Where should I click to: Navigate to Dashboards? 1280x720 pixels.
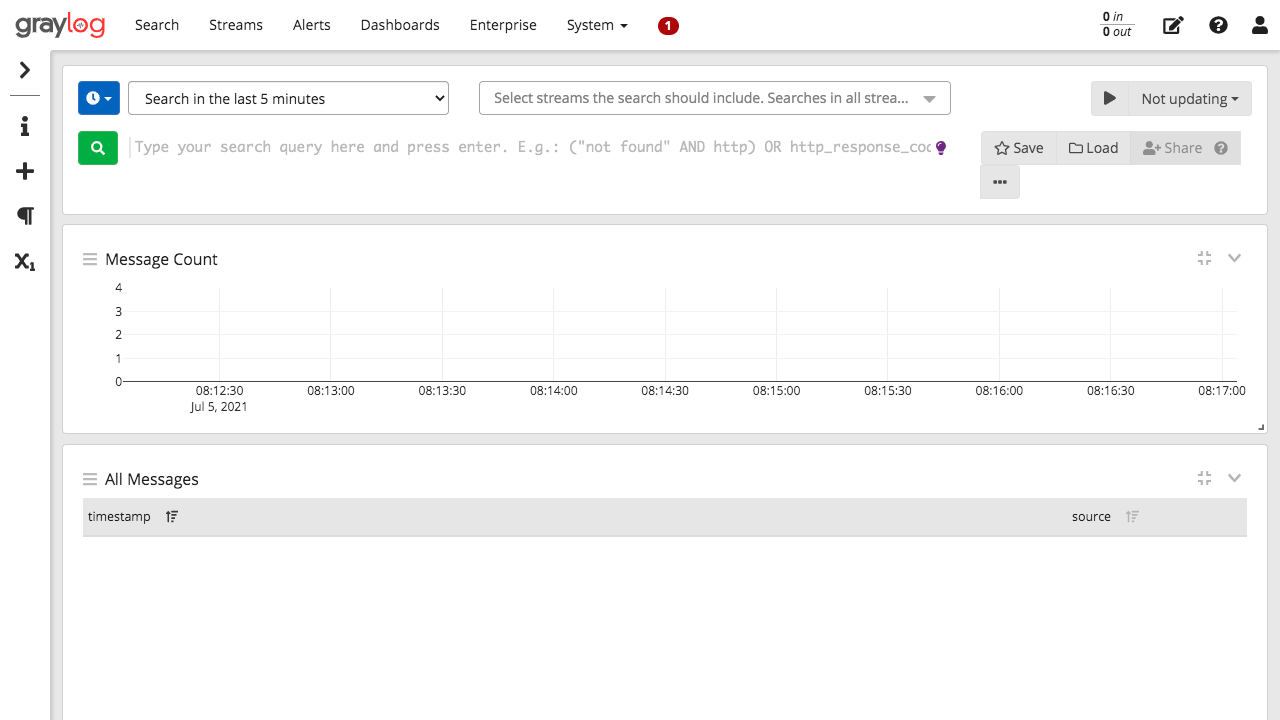click(400, 25)
